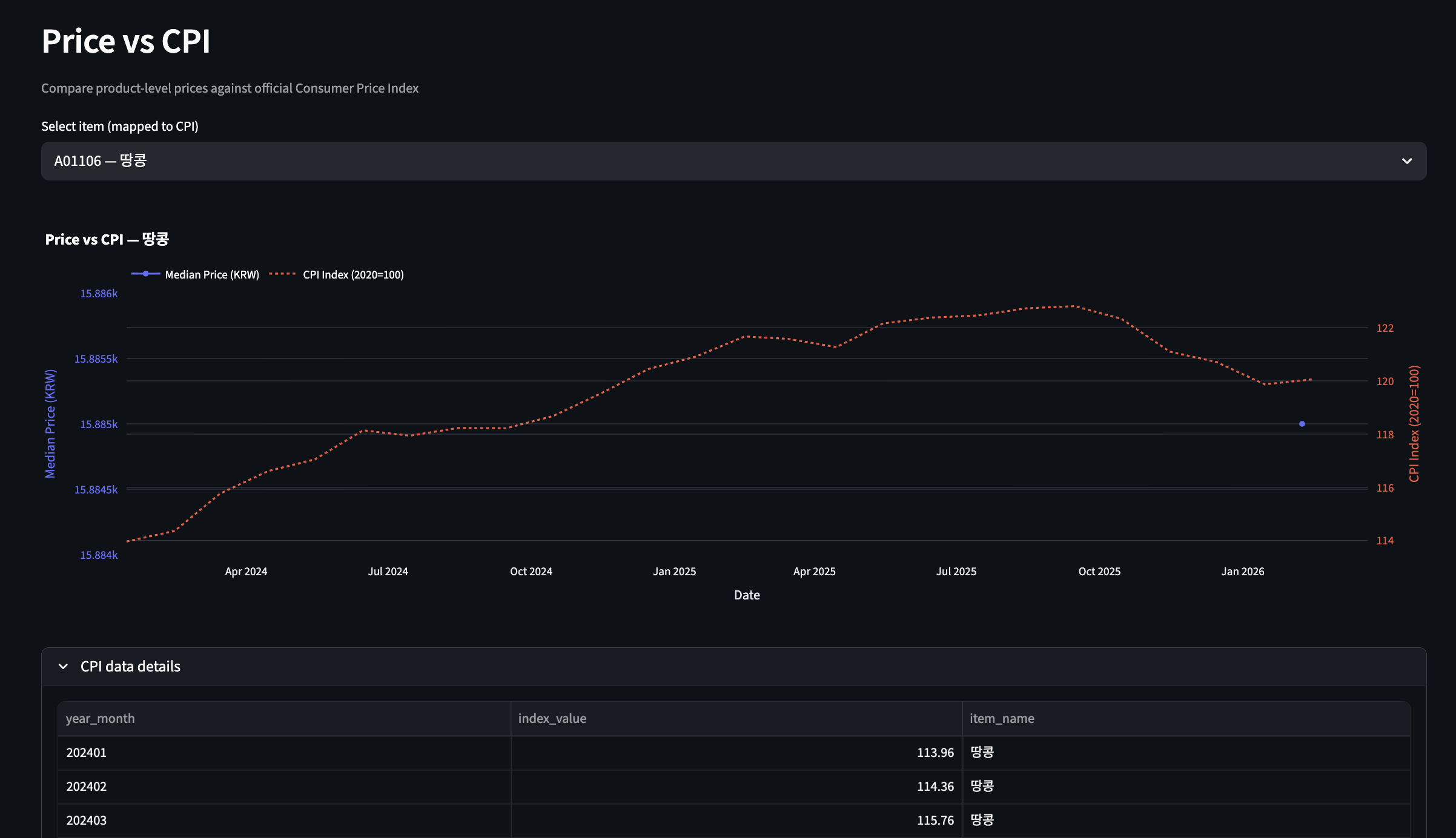Image resolution: width=1456 pixels, height=838 pixels.
Task: Select cell 202401 in year_month column
Action: [284, 753]
